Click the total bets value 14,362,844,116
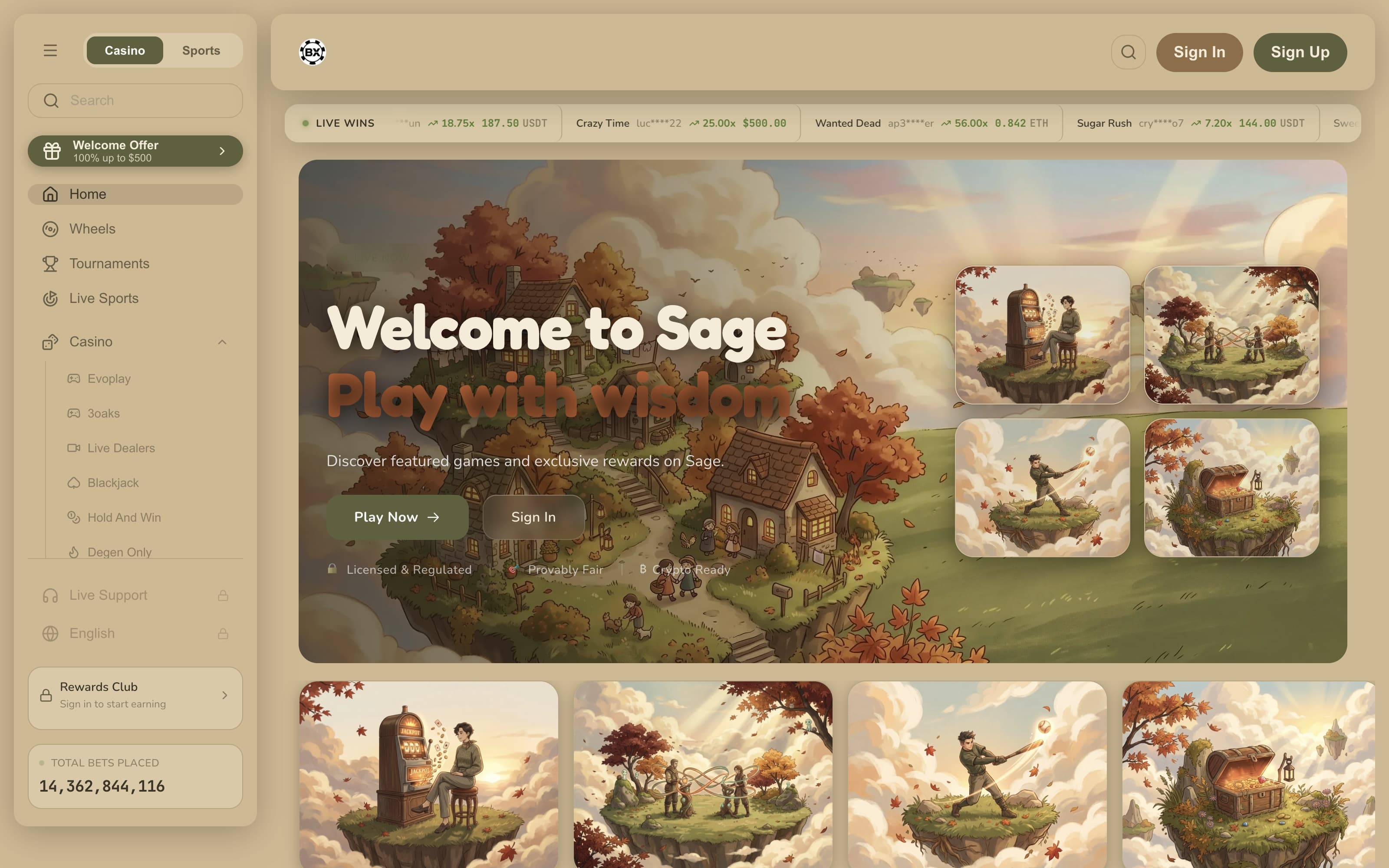1389x868 pixels. (x=102, y=786)
